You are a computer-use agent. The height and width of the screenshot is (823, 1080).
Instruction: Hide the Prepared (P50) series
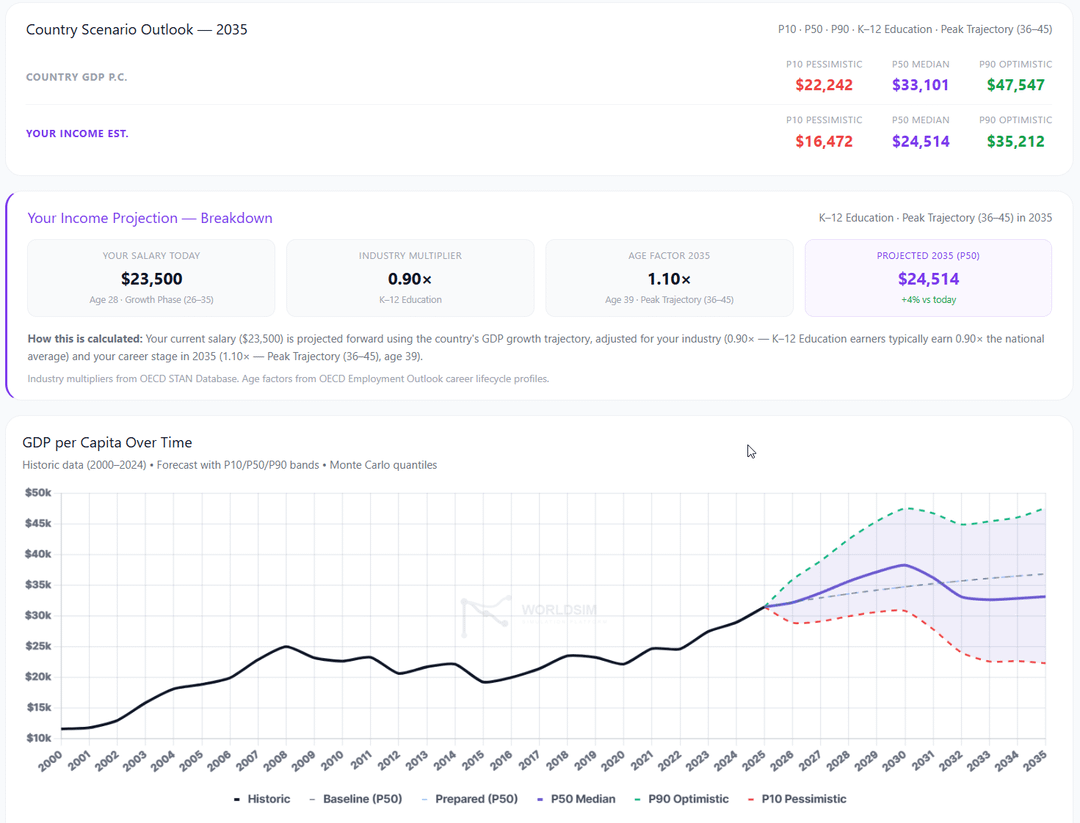(469, 799)
